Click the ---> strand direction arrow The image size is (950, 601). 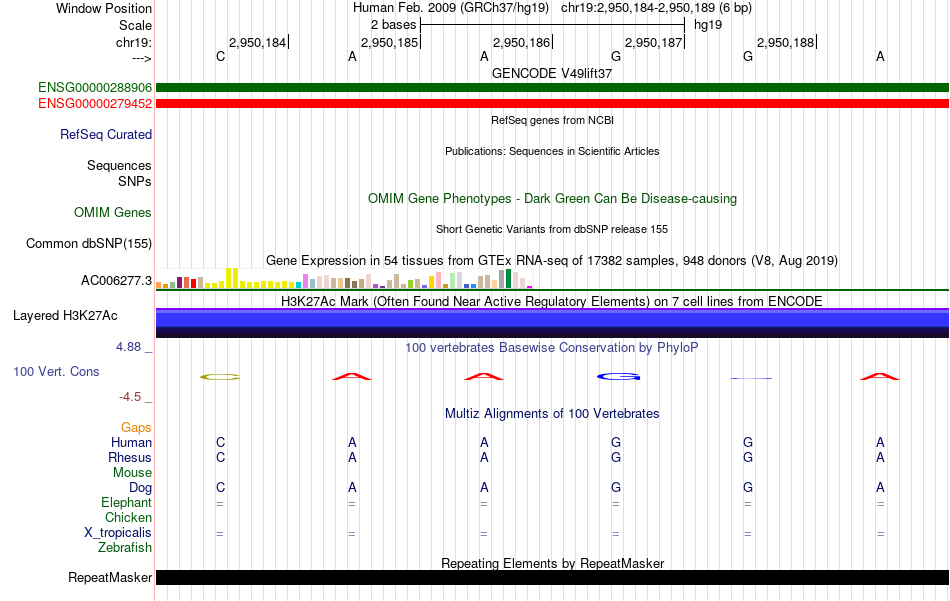pyautogui.click(x=142, y=58)
